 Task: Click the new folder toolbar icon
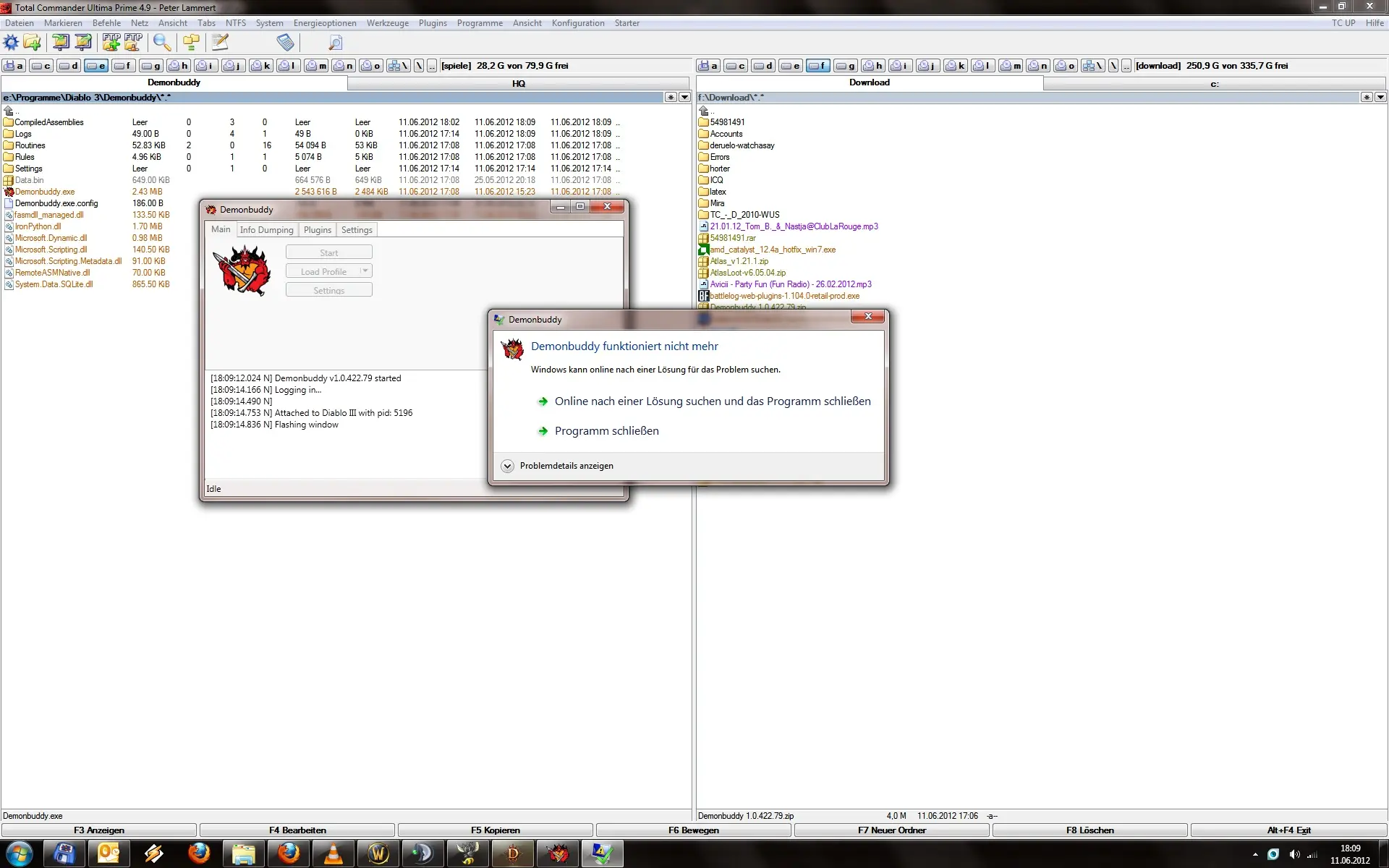click(33, 43)
